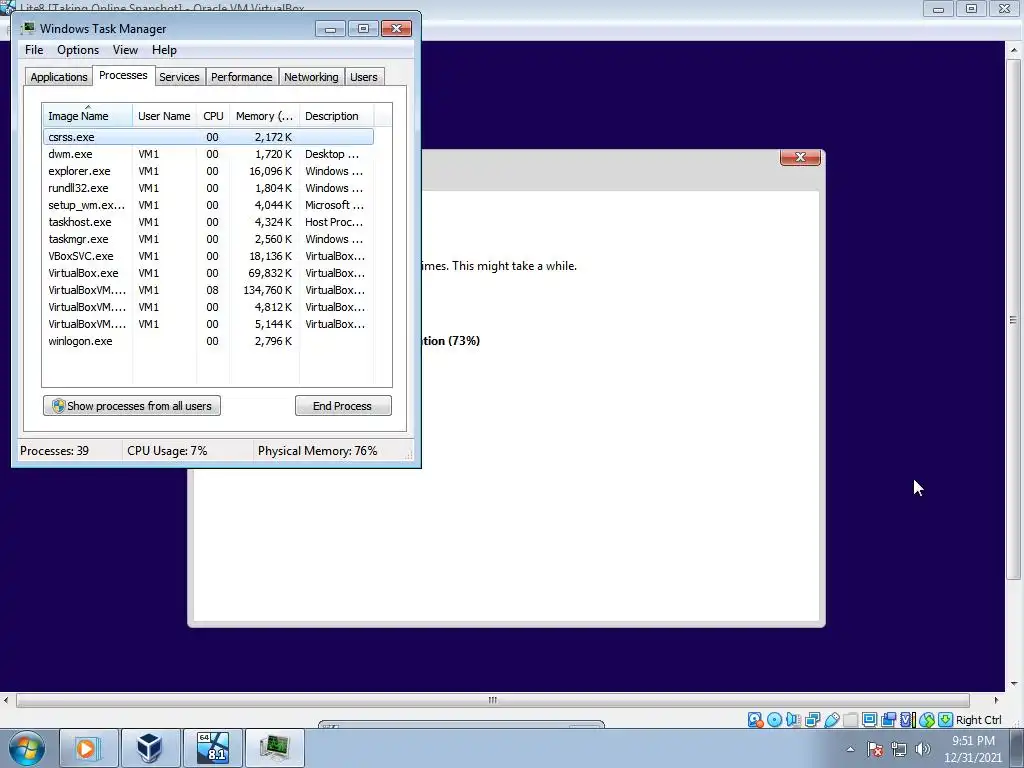The width and height of the screenshot is (1024, 768).
Task: Click the CPU virtualization status icon
Action: click(x=907, y=720)
